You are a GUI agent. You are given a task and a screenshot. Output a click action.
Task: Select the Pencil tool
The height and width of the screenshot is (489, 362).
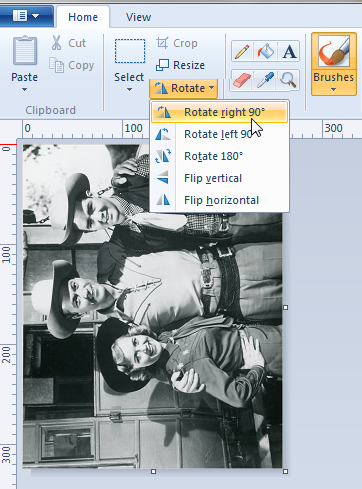coord(242,51)
